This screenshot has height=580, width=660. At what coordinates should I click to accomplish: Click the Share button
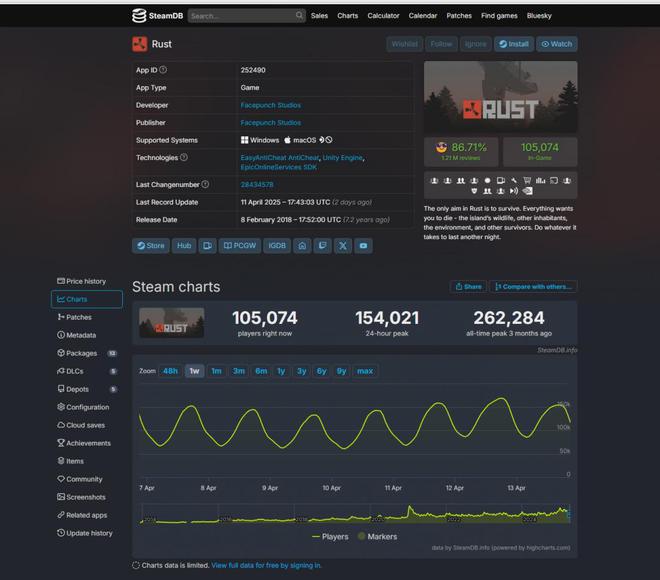(x=468, y=287)
